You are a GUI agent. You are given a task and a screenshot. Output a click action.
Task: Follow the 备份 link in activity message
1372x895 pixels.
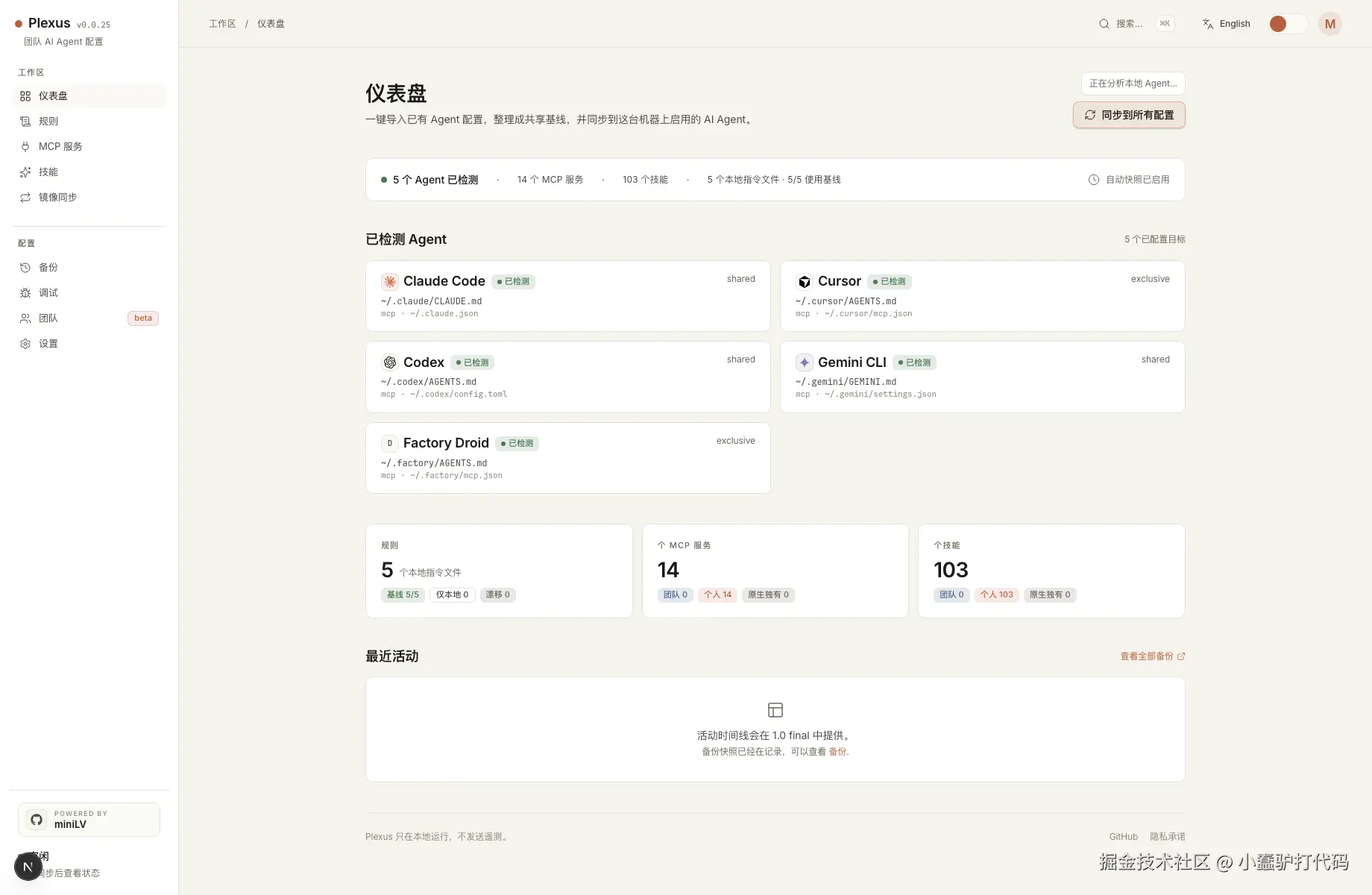837,752
